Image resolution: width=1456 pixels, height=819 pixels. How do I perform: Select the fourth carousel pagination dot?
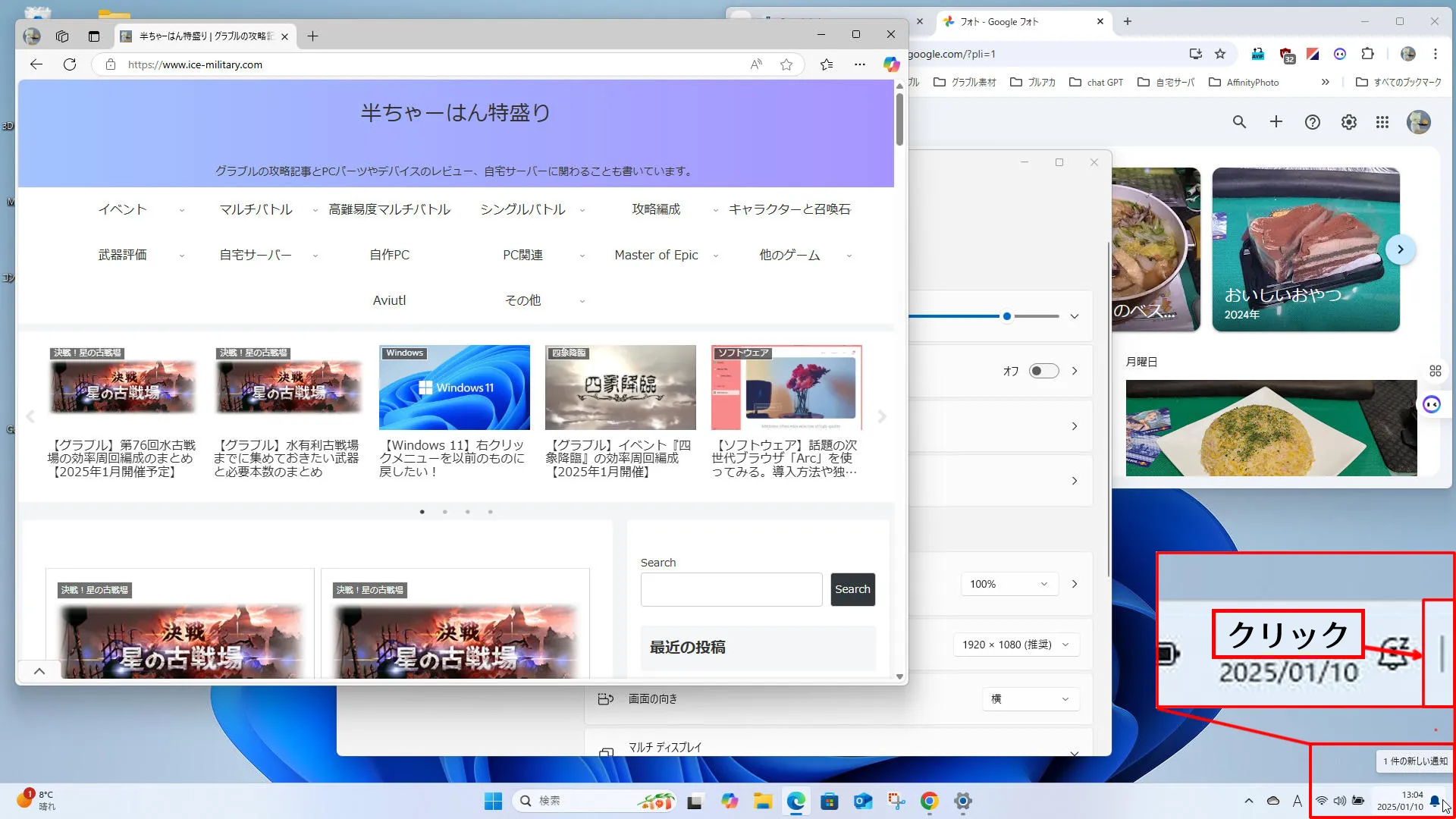(x=491, y=512)
